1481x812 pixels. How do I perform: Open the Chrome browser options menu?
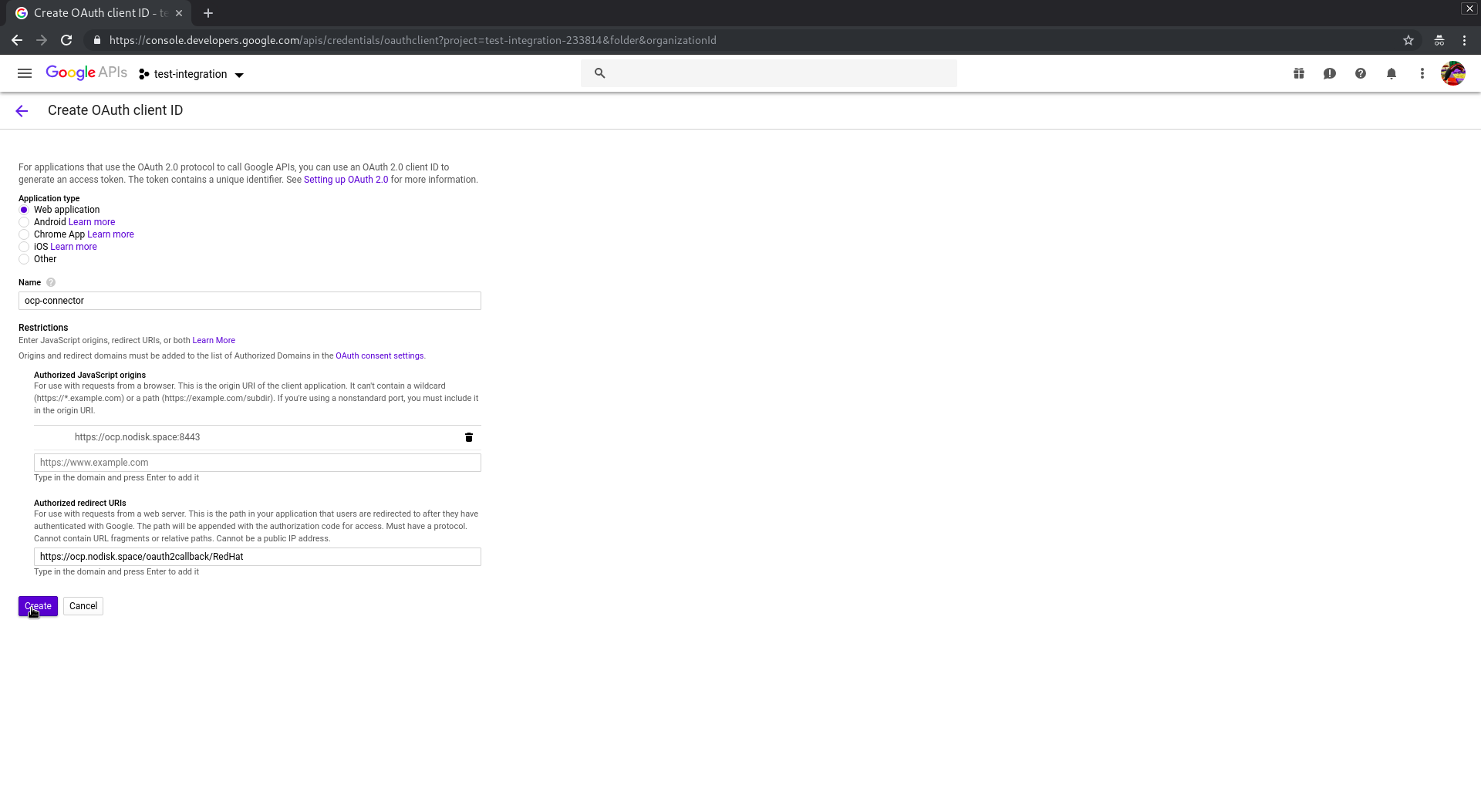pos(1464,40)
